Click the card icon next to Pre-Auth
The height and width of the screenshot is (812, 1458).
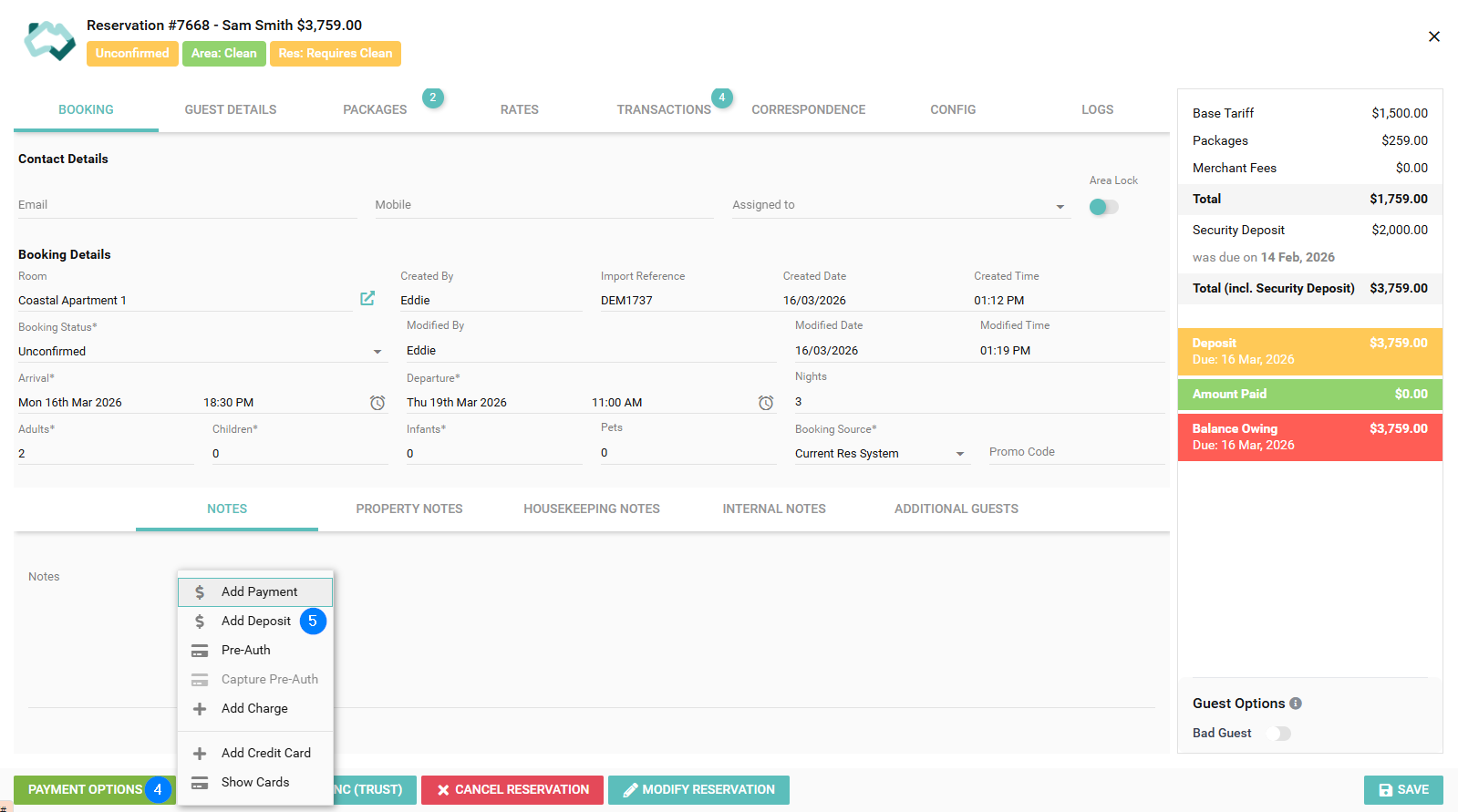(x=200, y=651)
